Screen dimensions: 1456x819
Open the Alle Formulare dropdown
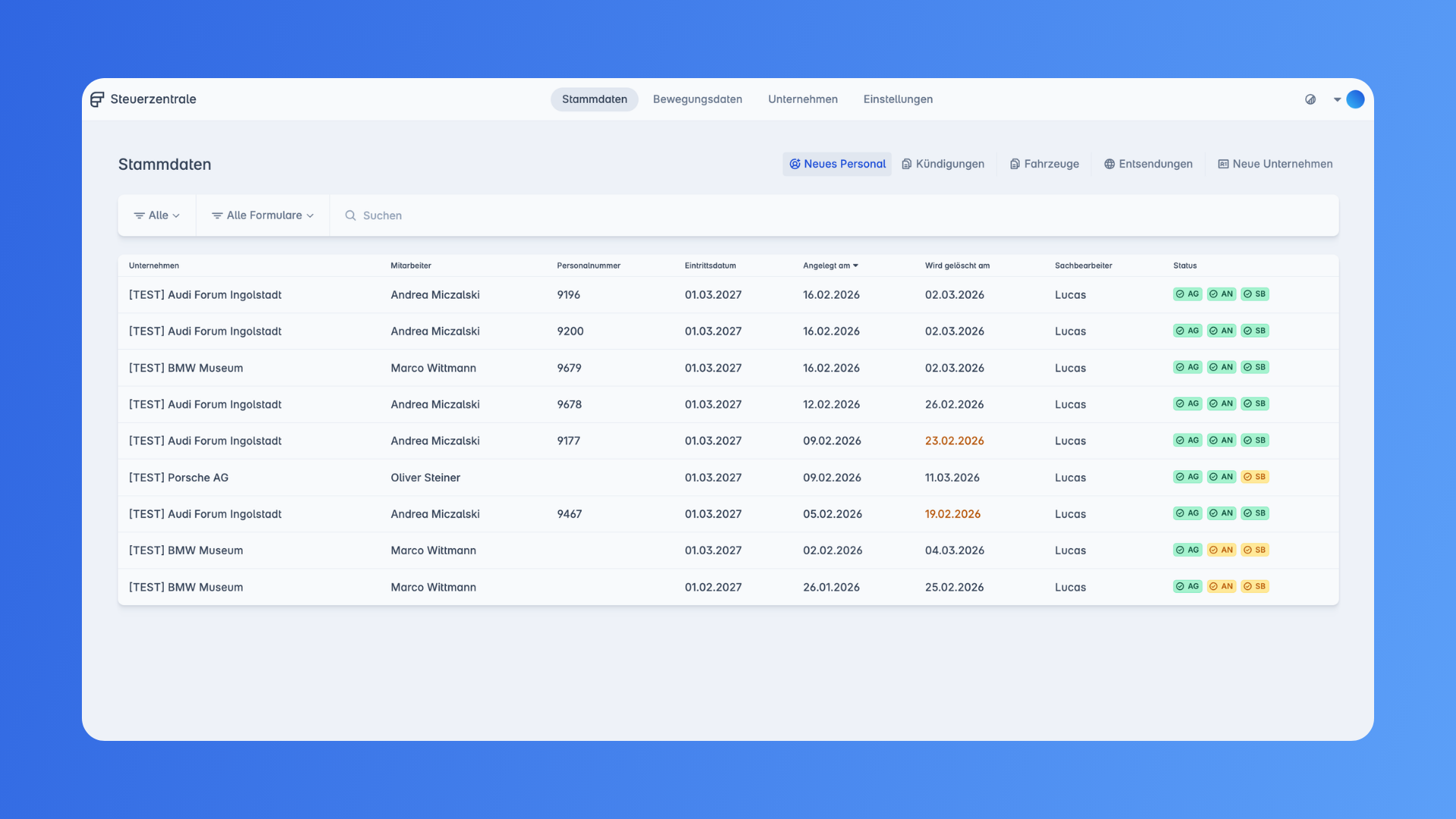click(x=262, y=215)
